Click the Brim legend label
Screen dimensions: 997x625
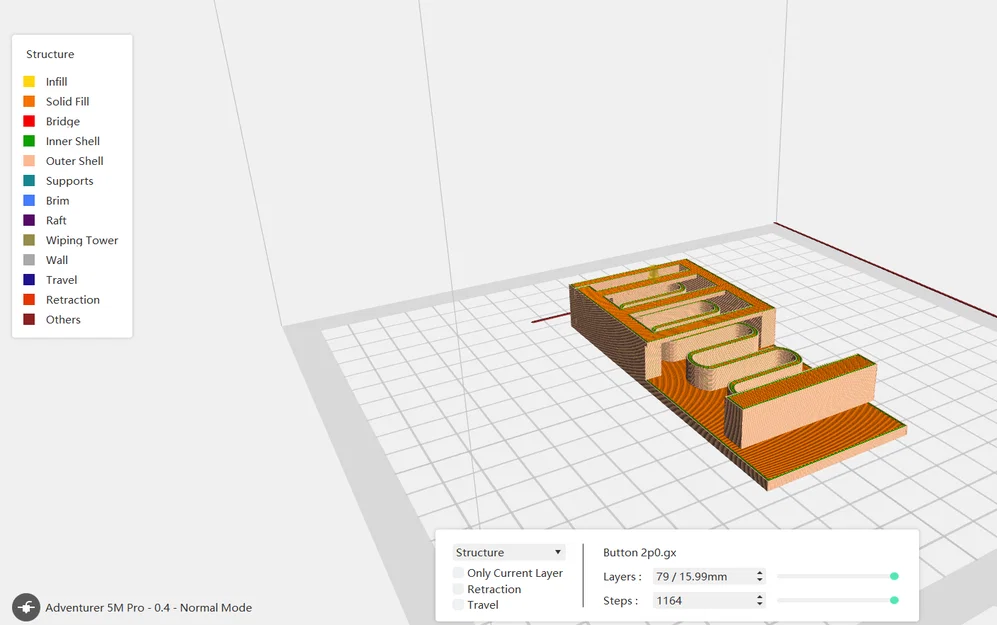pyautogui.click(x=57, y=200)
